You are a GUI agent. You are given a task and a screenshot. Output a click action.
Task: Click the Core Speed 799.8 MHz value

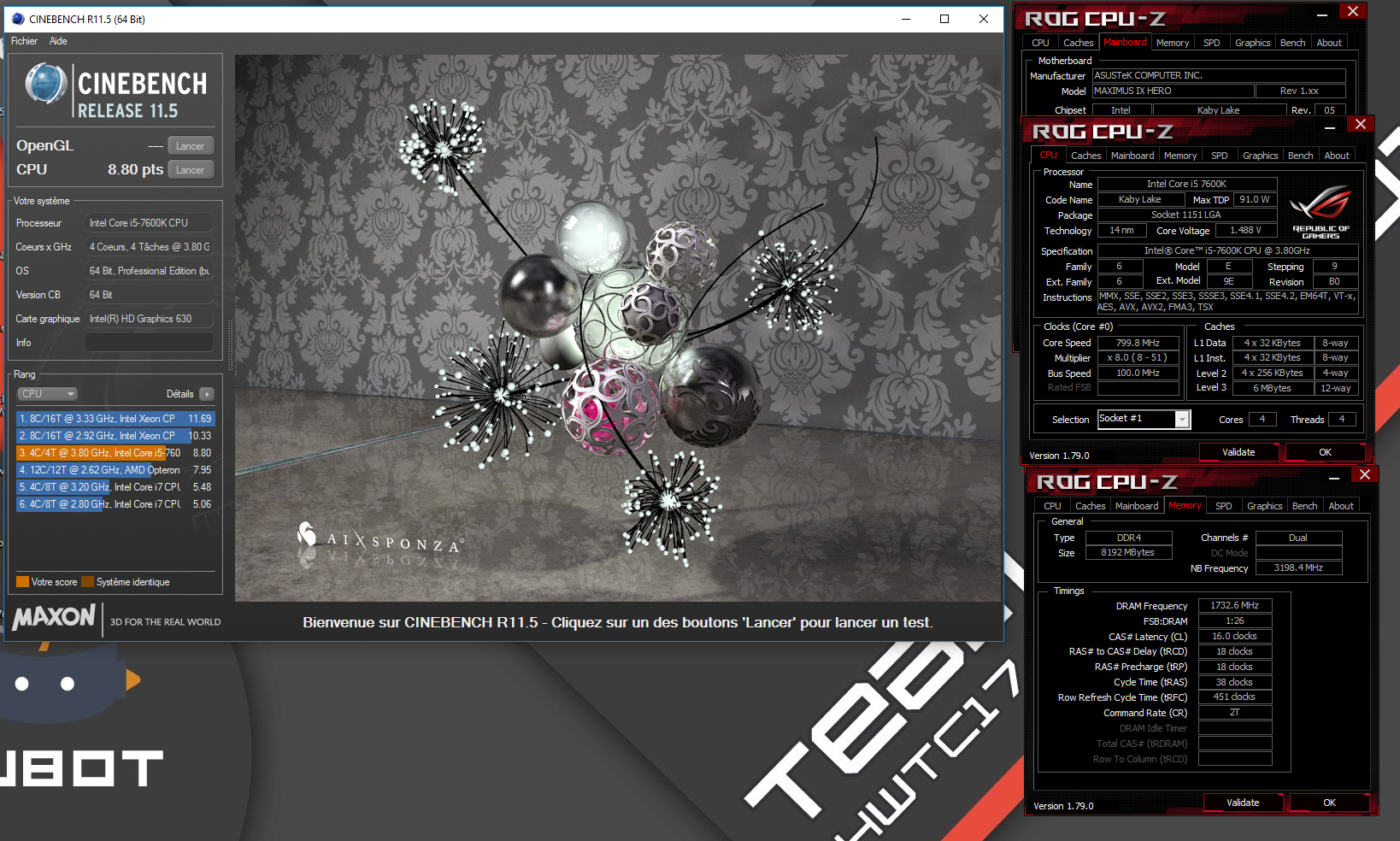click(1138, 343)
